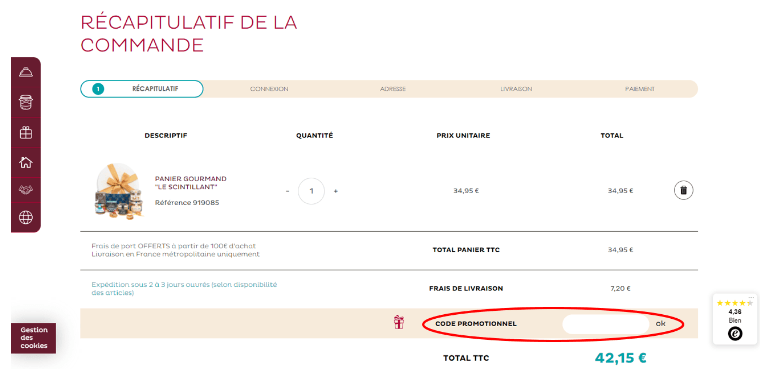
Task: Validate promo code with the ok button
Action: pyautogui.click(x=660, y=323)
